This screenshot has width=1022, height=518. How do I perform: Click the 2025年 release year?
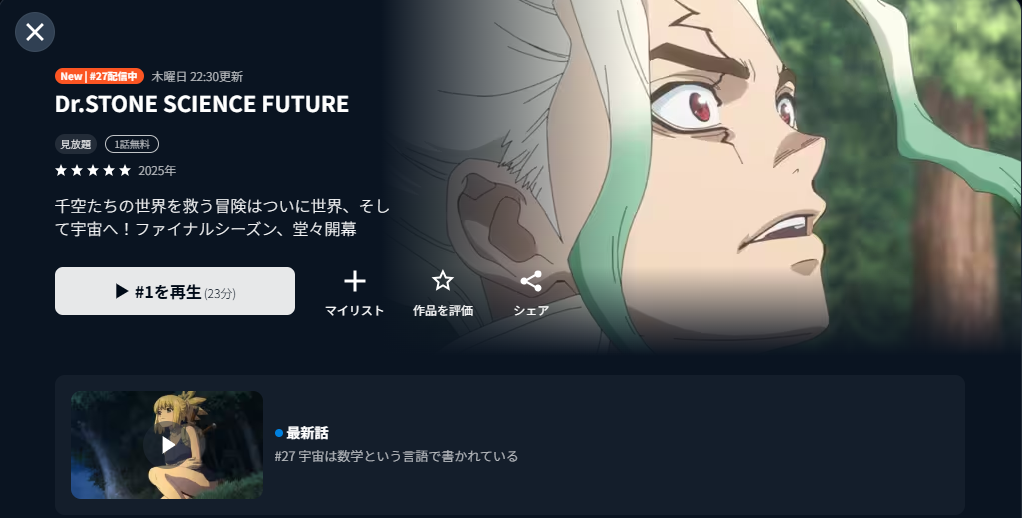tap(157, 171)
